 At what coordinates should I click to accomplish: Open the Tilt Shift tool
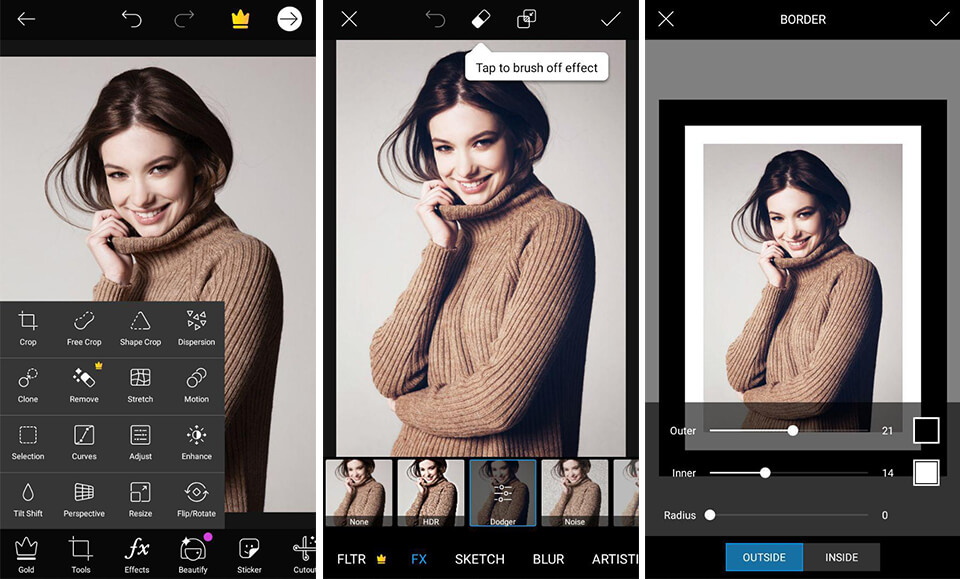(x=28, y=493)
